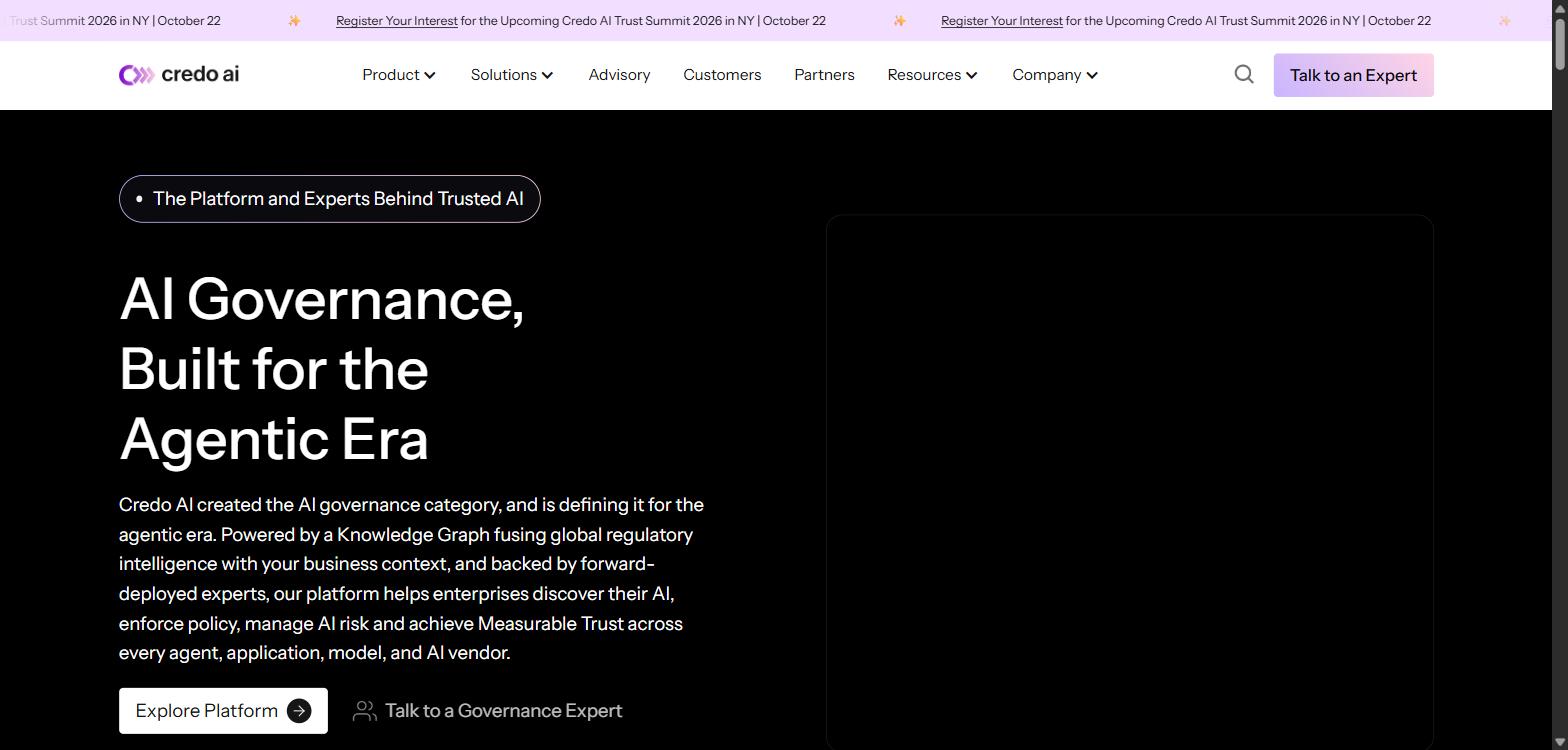The height and width of the screenshot is (750, 1568).
Task: Click the Credo AI logo
Action: click(x=179, y=75)
